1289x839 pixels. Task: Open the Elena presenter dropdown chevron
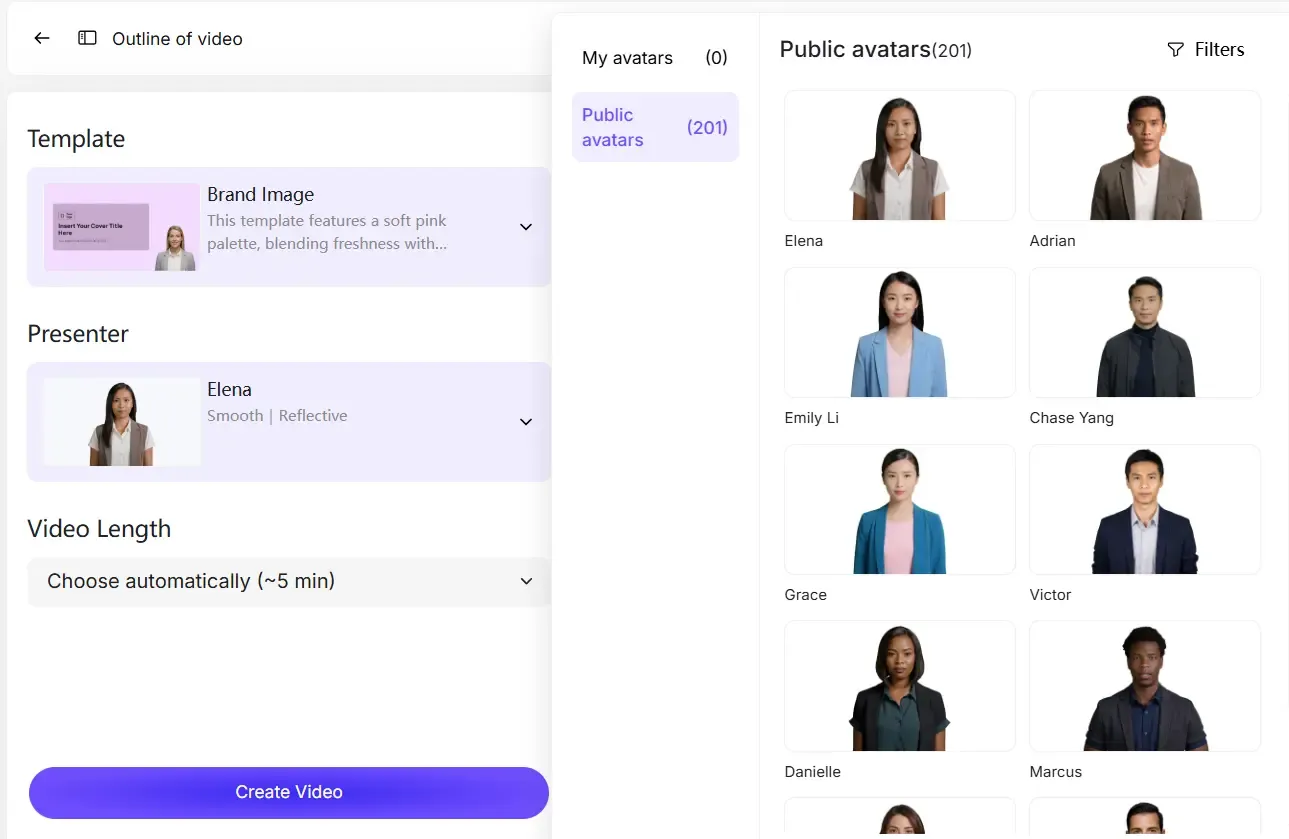click(x=526, y=422)
